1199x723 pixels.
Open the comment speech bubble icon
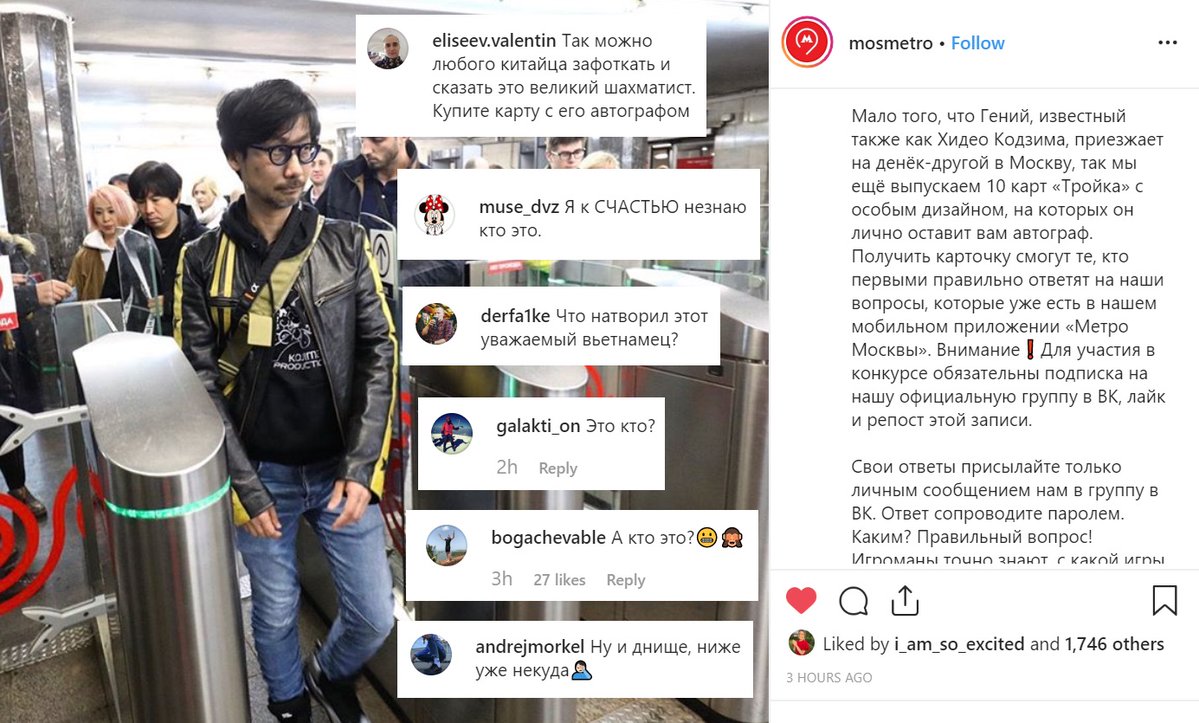point(853,601)
